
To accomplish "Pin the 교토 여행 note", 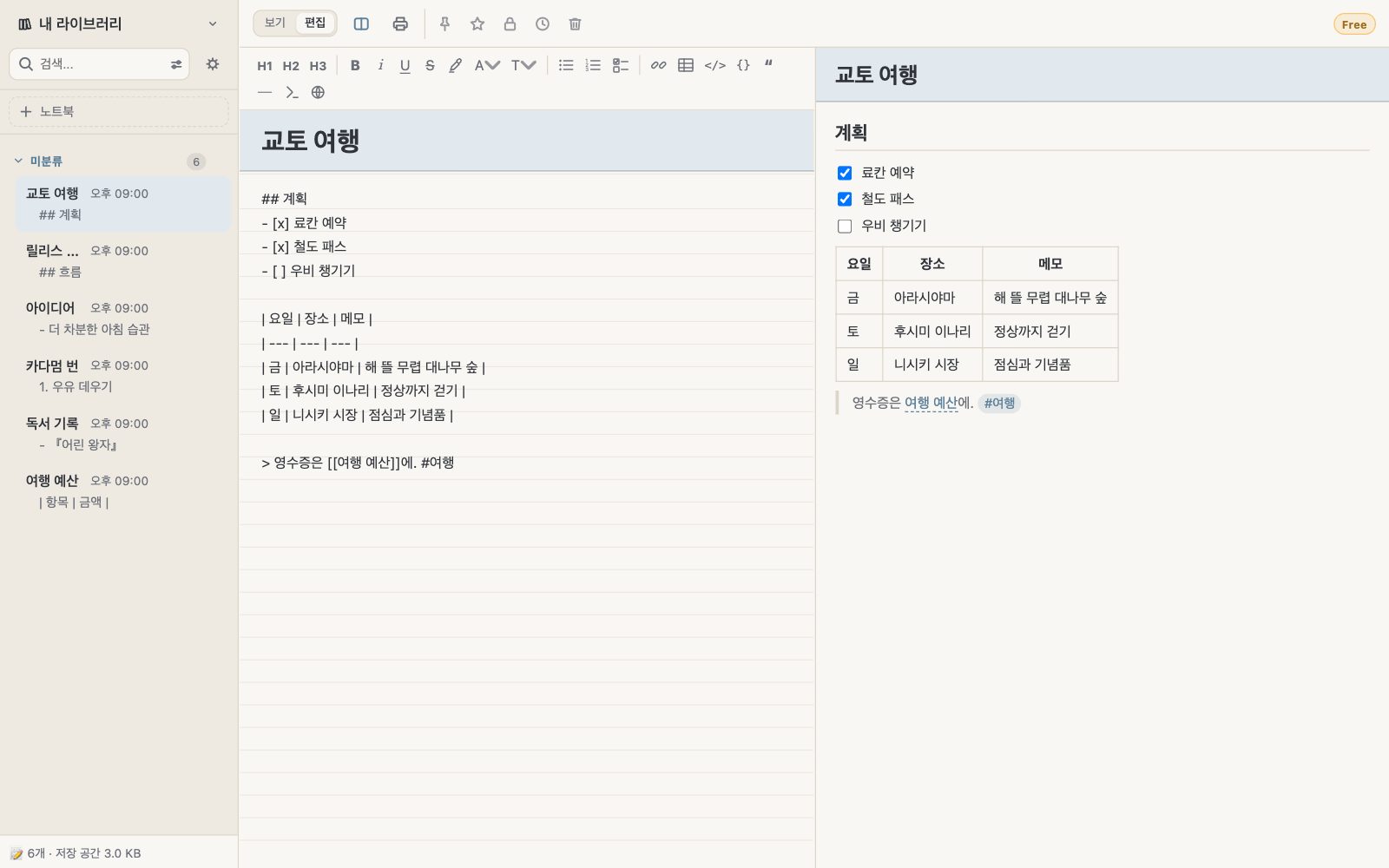I will pos(444,24).
